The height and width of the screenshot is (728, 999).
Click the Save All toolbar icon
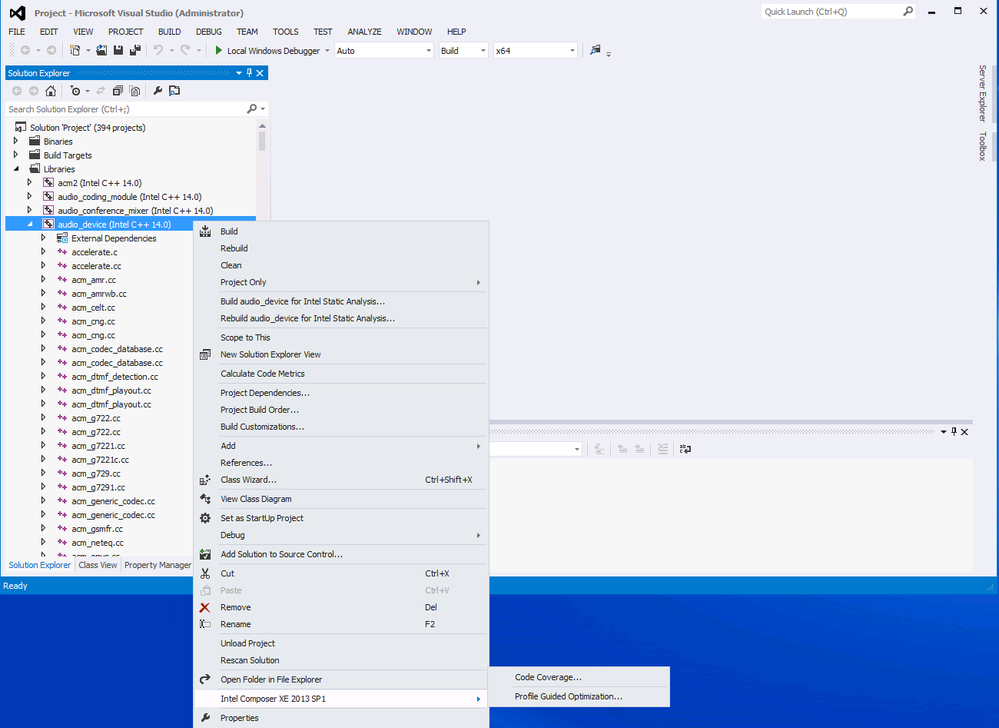click(135, 50)
